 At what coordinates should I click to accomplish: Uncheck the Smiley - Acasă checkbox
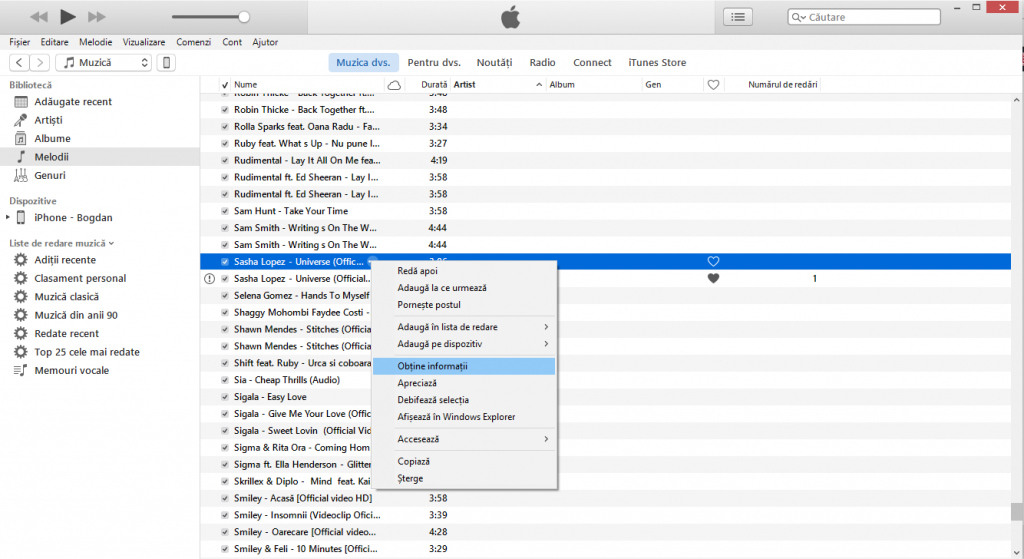click(x=225, y=498)
